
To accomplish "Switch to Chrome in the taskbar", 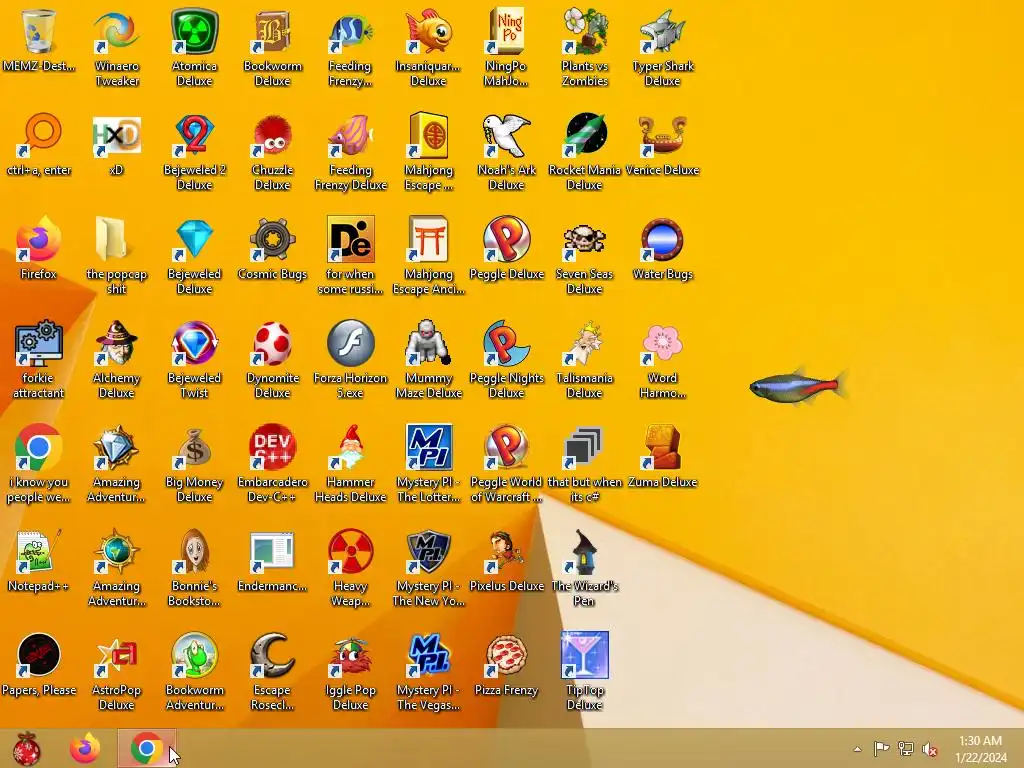I will tap(146, 748).
